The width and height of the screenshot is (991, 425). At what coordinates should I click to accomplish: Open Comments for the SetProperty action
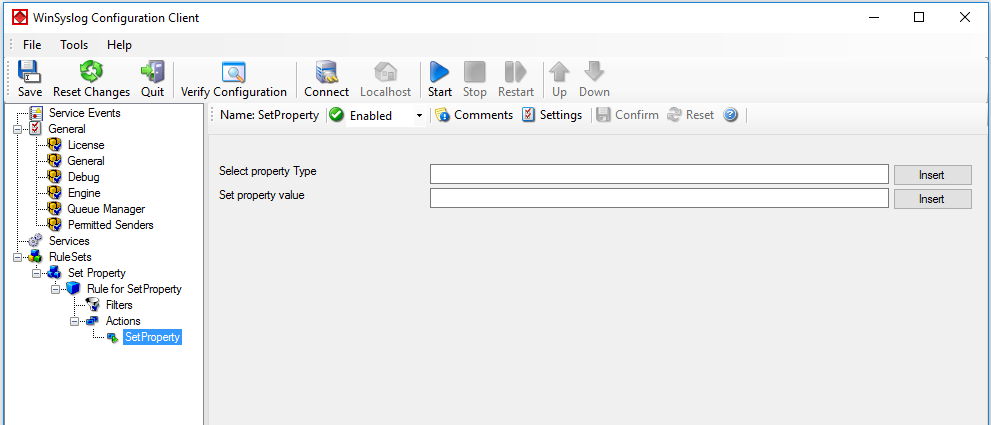pos(475,115)
